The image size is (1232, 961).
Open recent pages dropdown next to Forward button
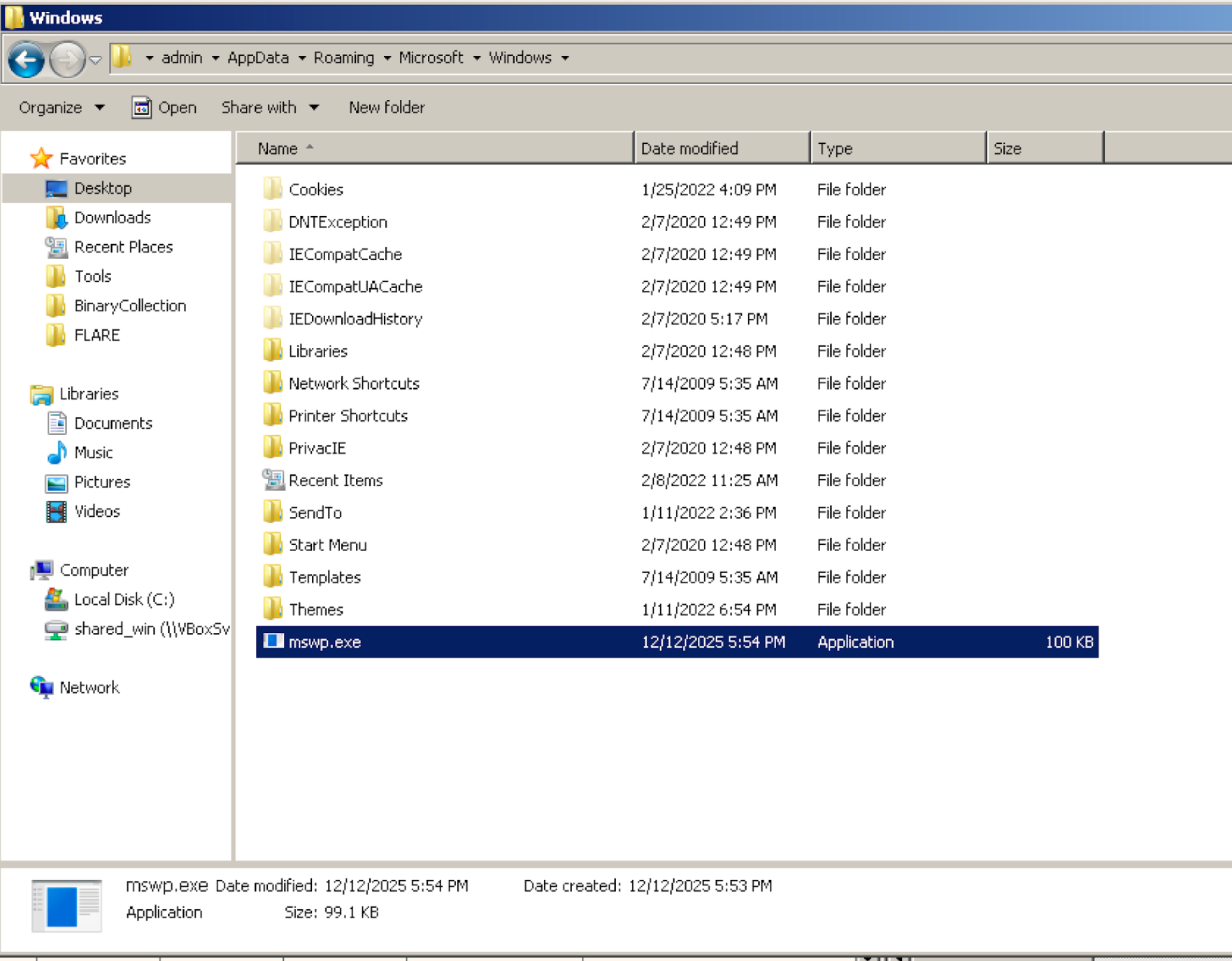click(x=96, y=60)
